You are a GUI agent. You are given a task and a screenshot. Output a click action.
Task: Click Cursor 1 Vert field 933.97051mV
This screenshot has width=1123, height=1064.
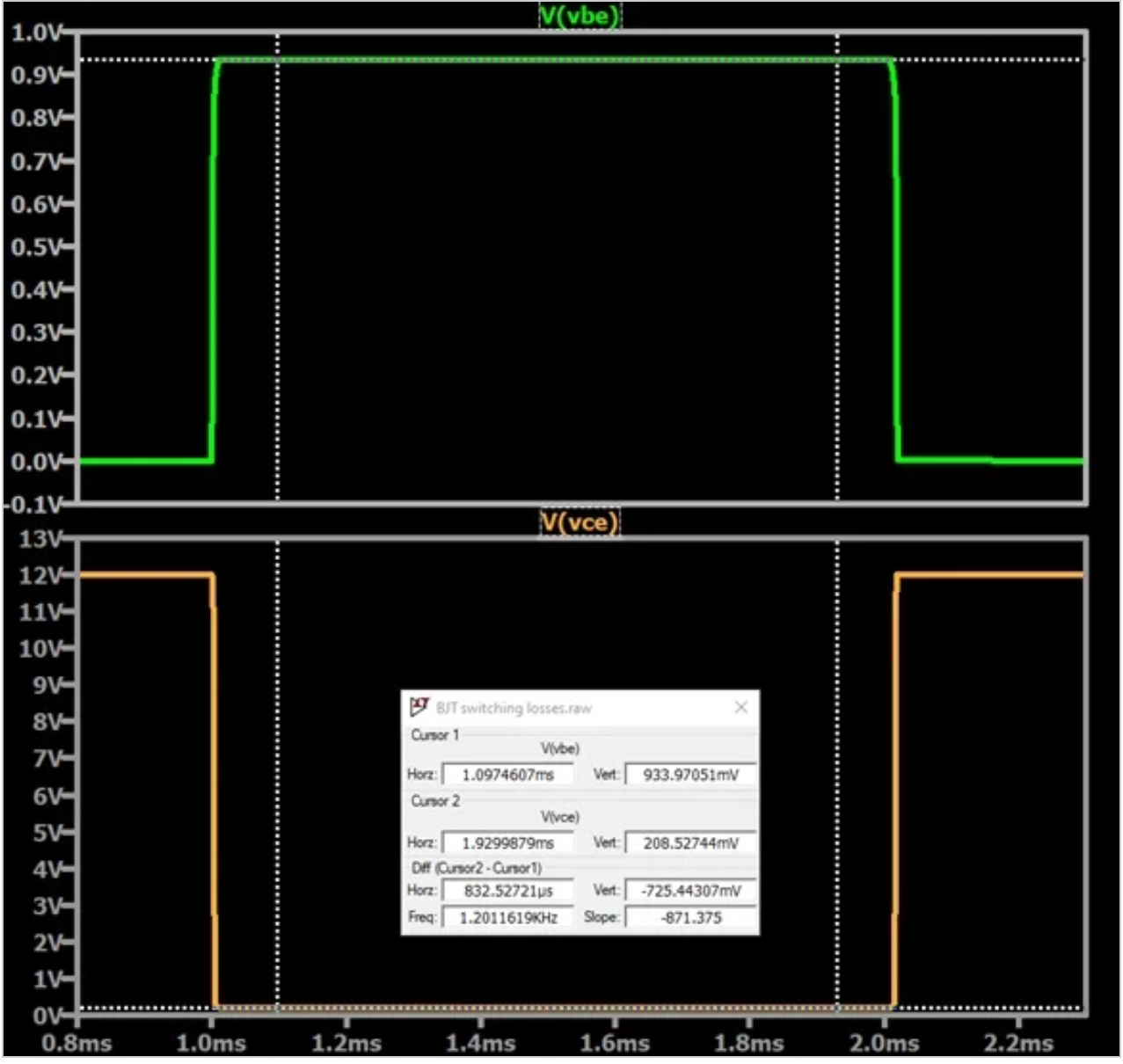point(690,775)
